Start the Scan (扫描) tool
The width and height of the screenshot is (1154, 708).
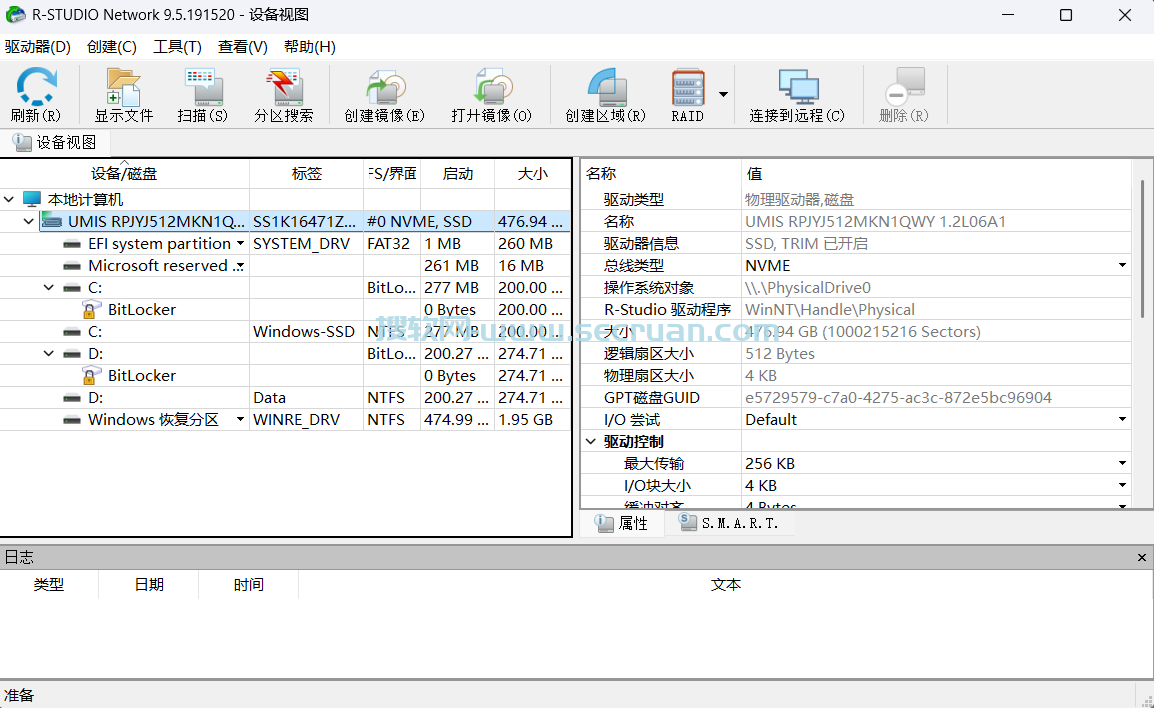pos(202,87)
